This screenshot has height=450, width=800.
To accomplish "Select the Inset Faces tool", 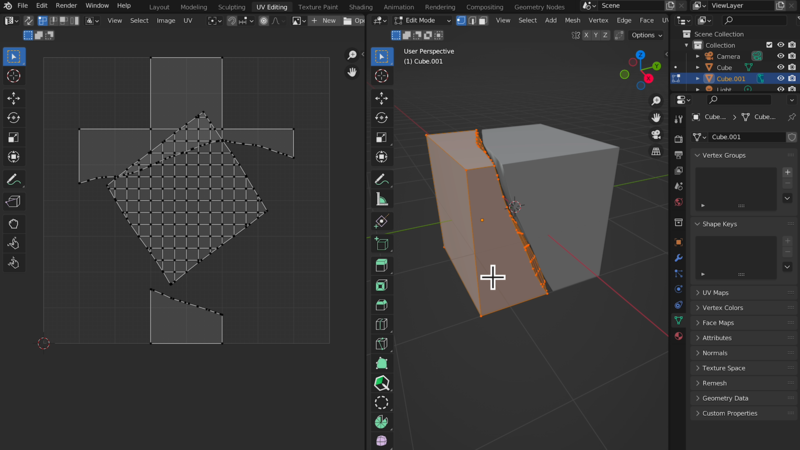I will pyautogui.click(x=382, y=285).
